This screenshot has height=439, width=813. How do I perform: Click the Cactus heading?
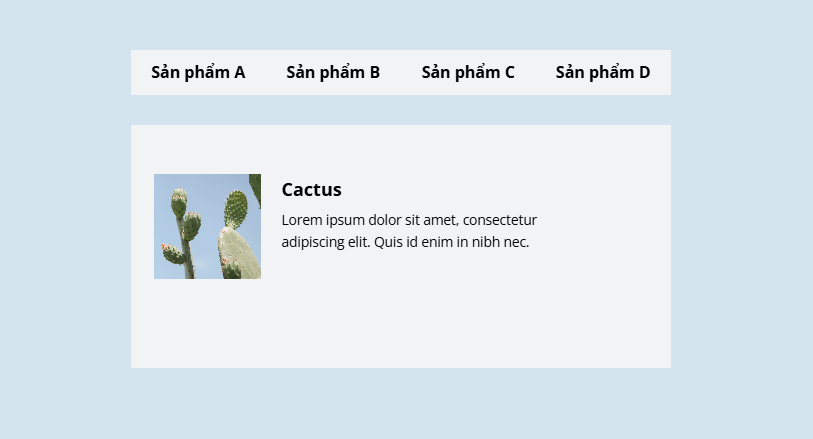[312, 190]
